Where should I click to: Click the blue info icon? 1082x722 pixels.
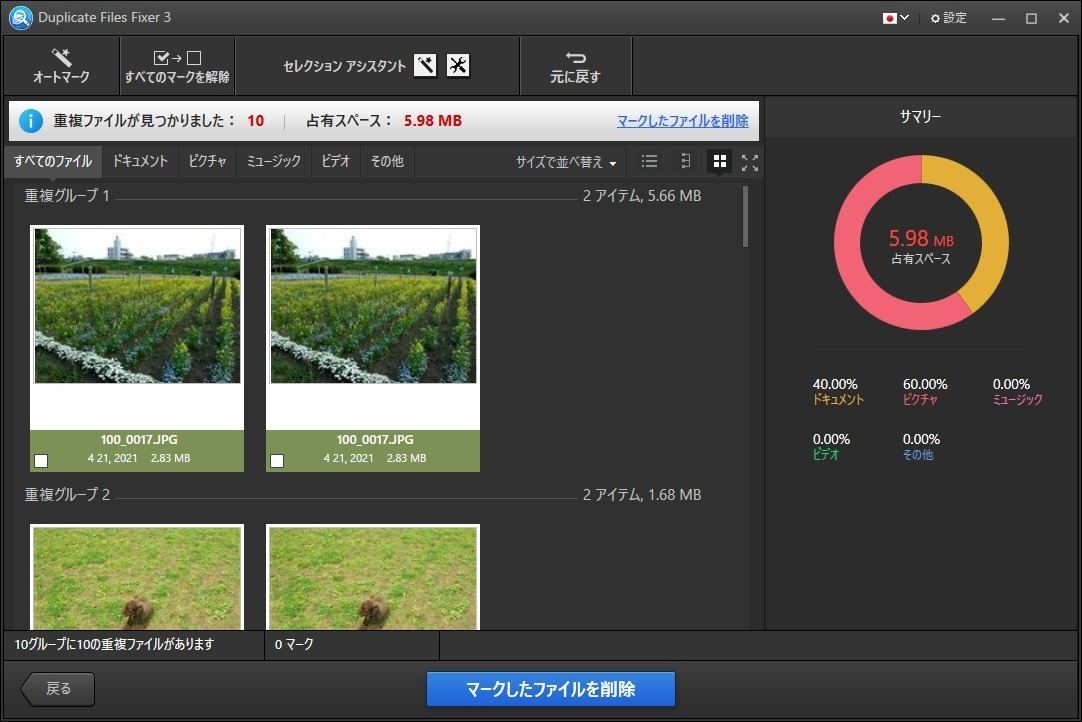coord(30,121)
